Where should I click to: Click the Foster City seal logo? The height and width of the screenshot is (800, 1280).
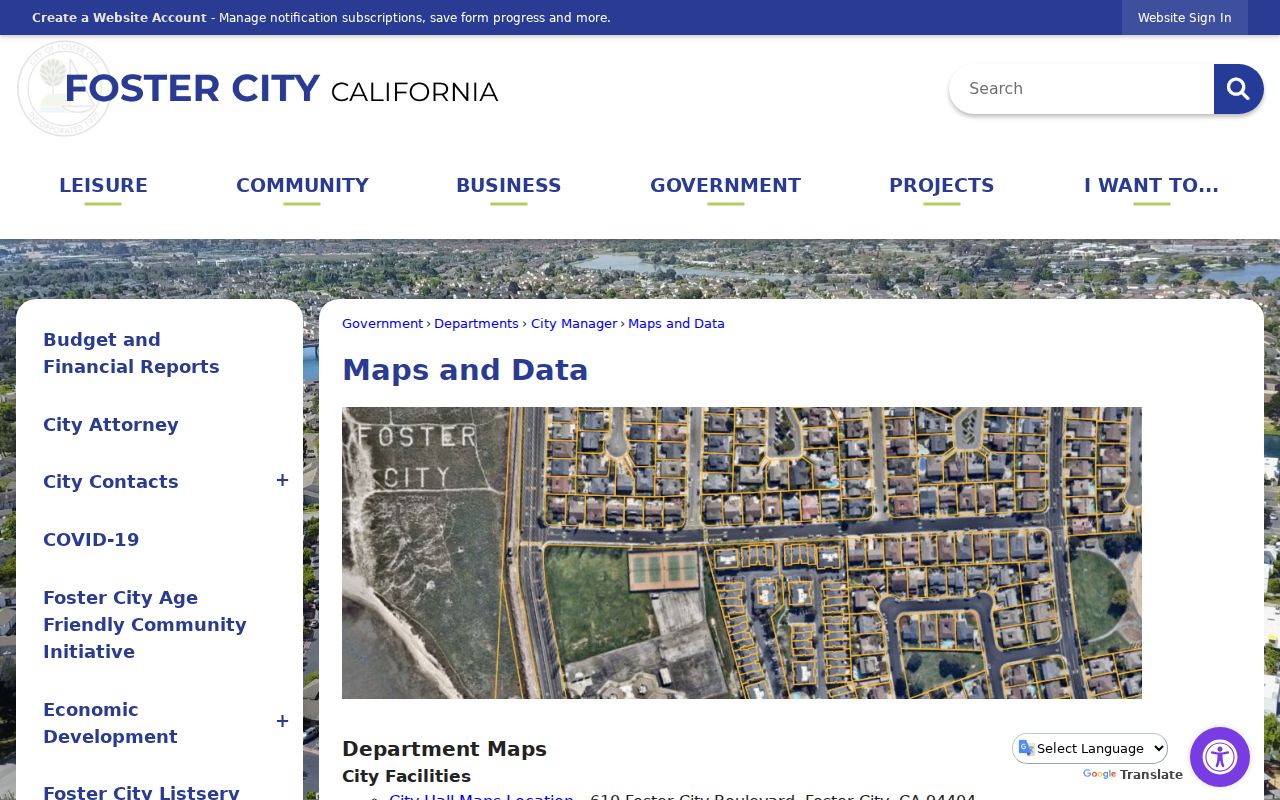[x=64, y=89]
